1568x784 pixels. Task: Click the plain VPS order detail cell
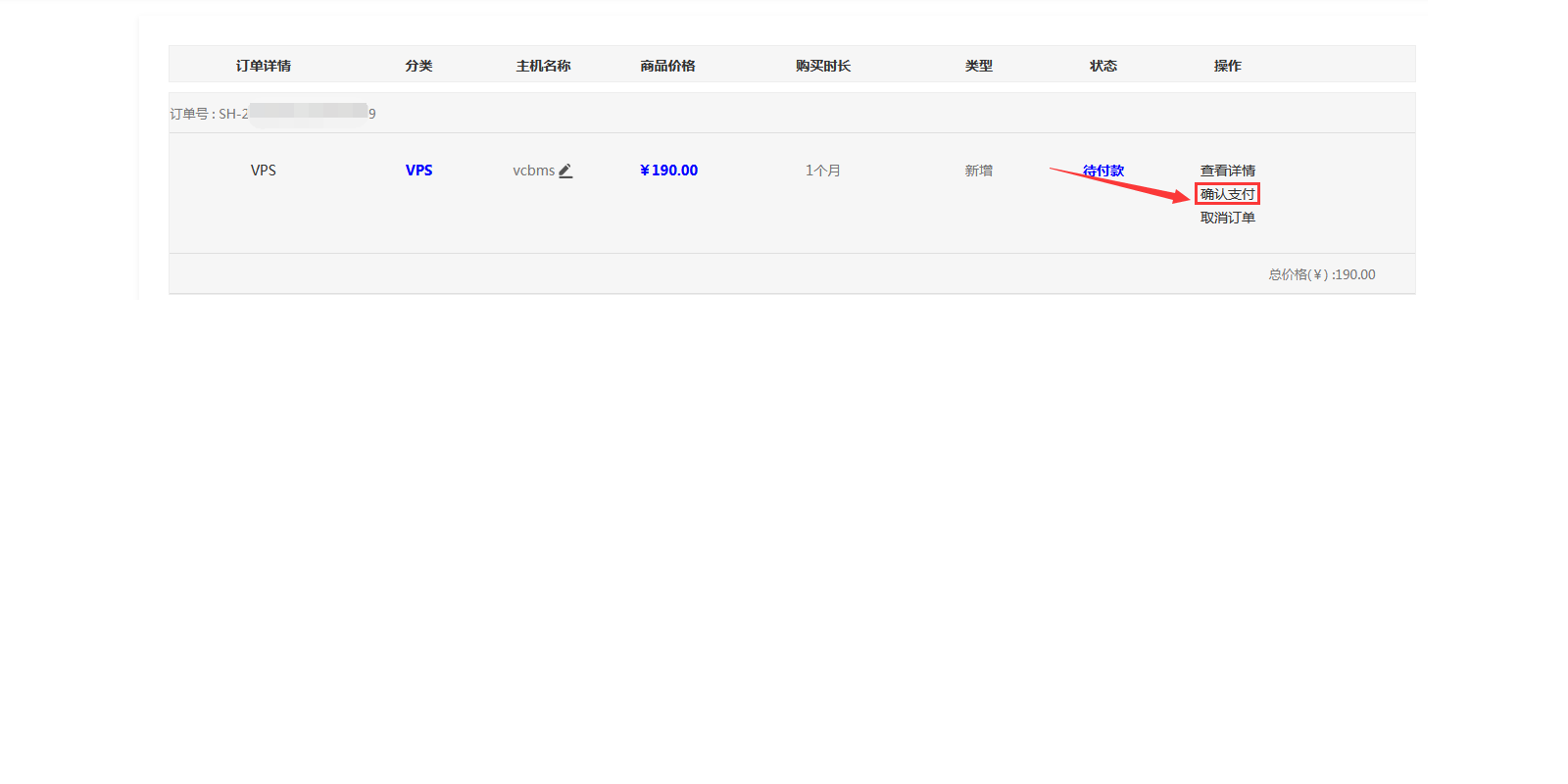click(263, 171)
